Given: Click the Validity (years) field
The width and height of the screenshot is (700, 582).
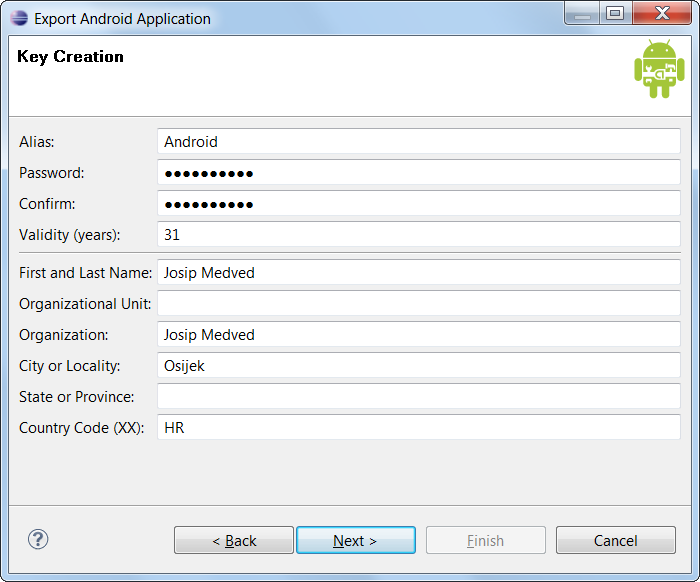Looking at the screenshot, I should pos(418,235).
